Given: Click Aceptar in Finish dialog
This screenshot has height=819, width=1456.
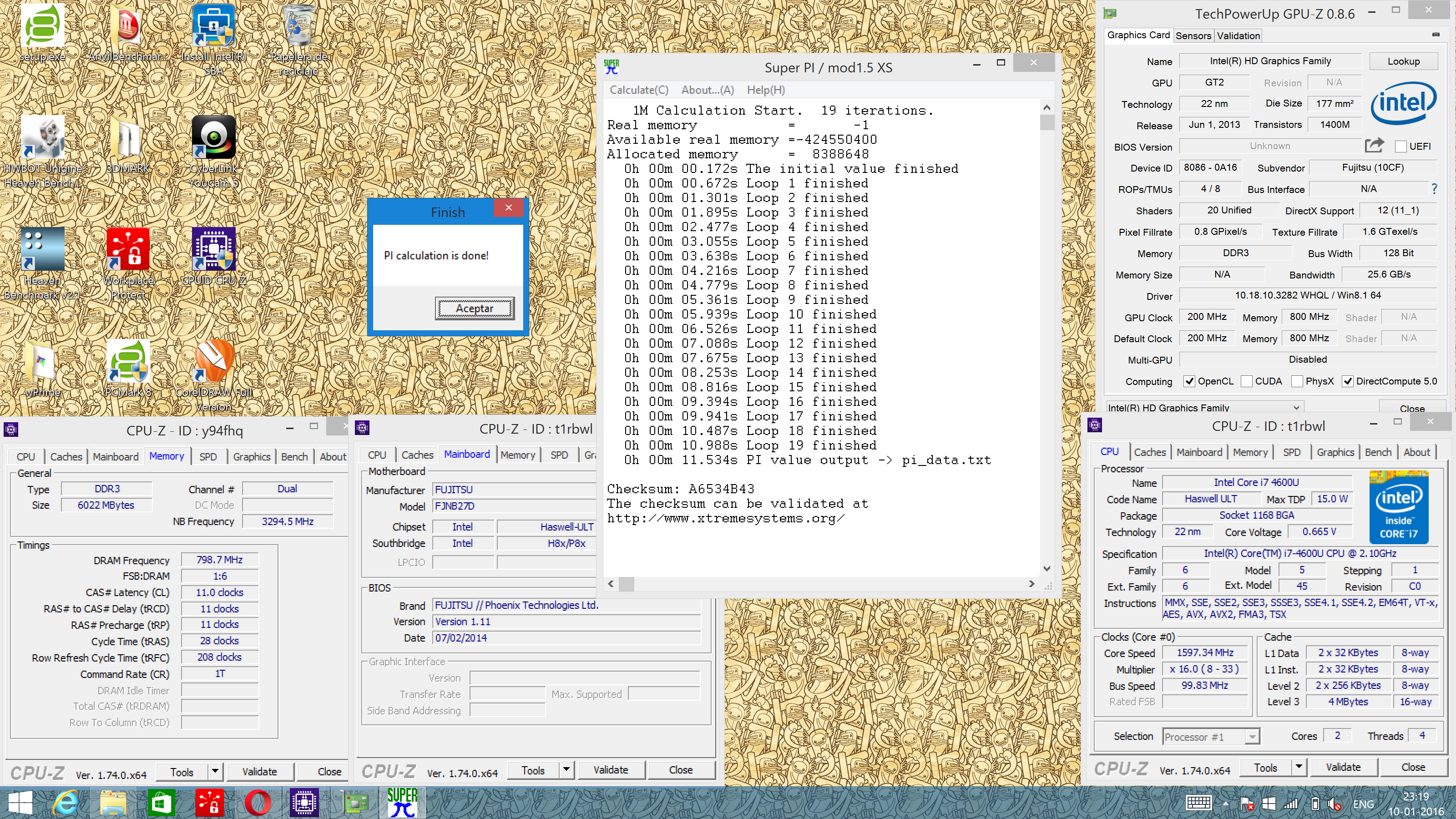Looking at the screenshot, I should click(x=475, y=308).
